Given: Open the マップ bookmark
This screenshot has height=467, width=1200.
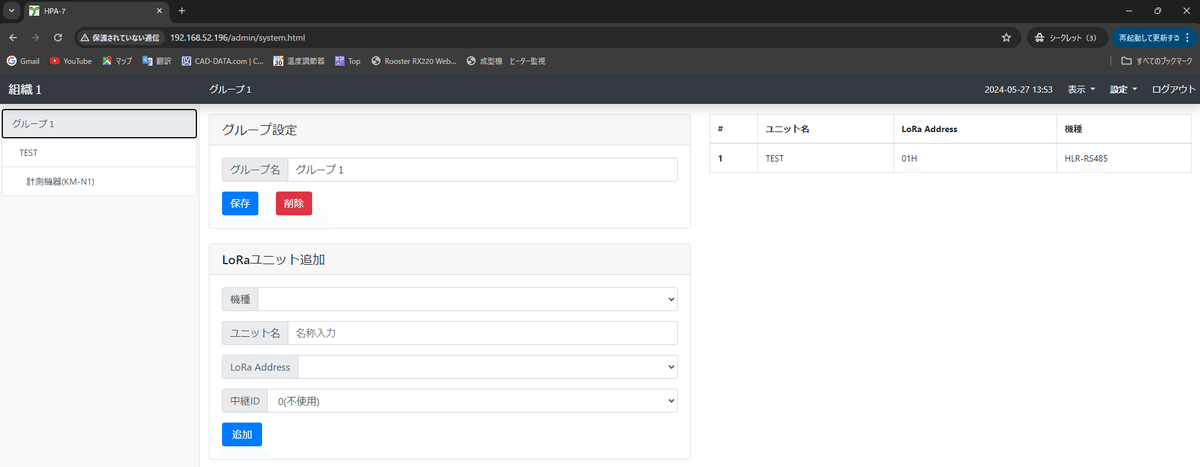Looking at the screenshot, I should 117,61.
